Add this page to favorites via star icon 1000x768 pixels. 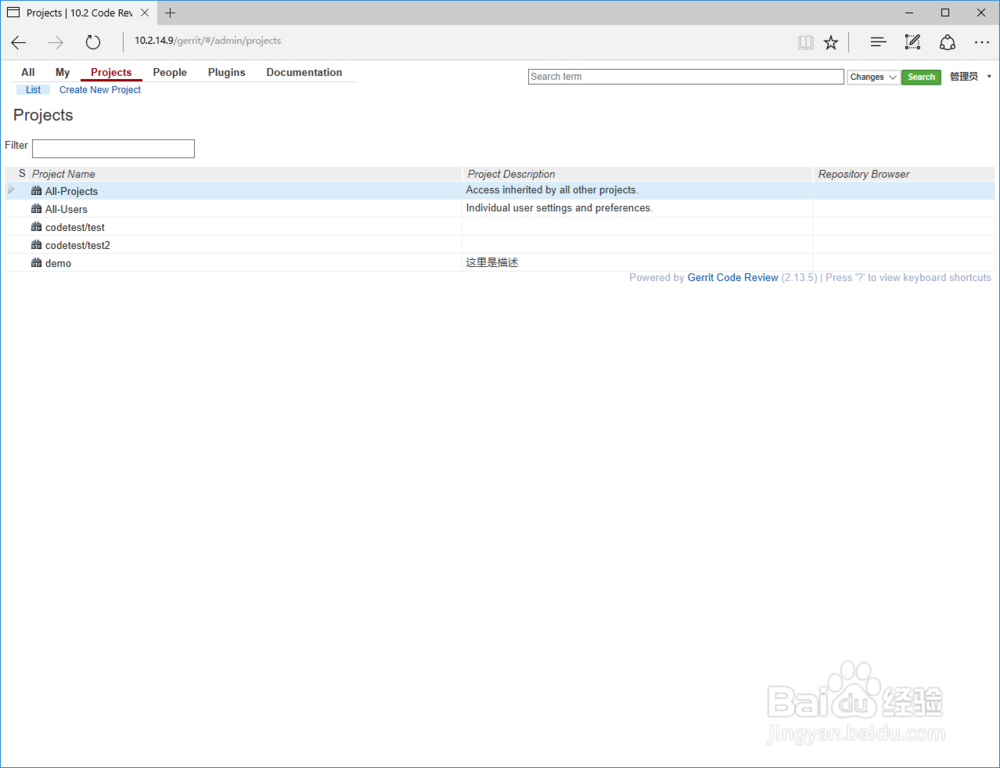tap(831, 42)
